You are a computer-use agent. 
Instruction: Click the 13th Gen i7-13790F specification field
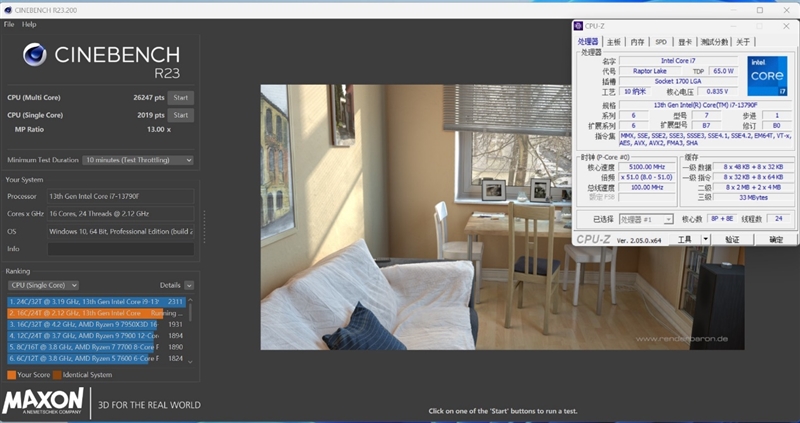click(706, 105)
